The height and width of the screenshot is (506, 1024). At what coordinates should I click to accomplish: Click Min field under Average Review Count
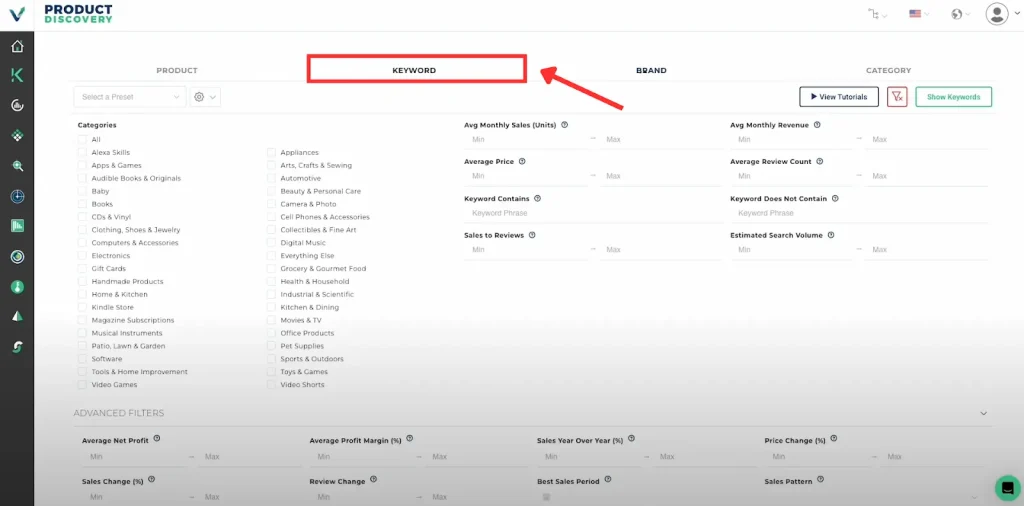[x=792, y=176]
